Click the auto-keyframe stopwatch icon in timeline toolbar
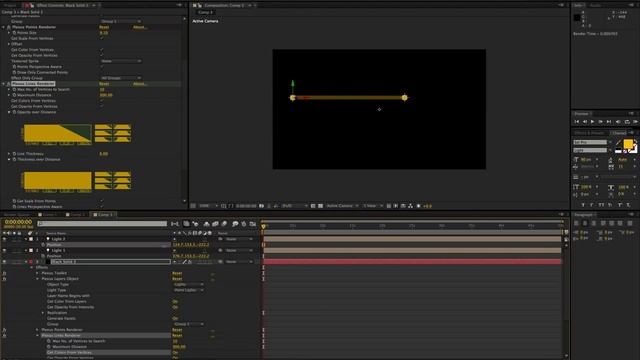 244,224
